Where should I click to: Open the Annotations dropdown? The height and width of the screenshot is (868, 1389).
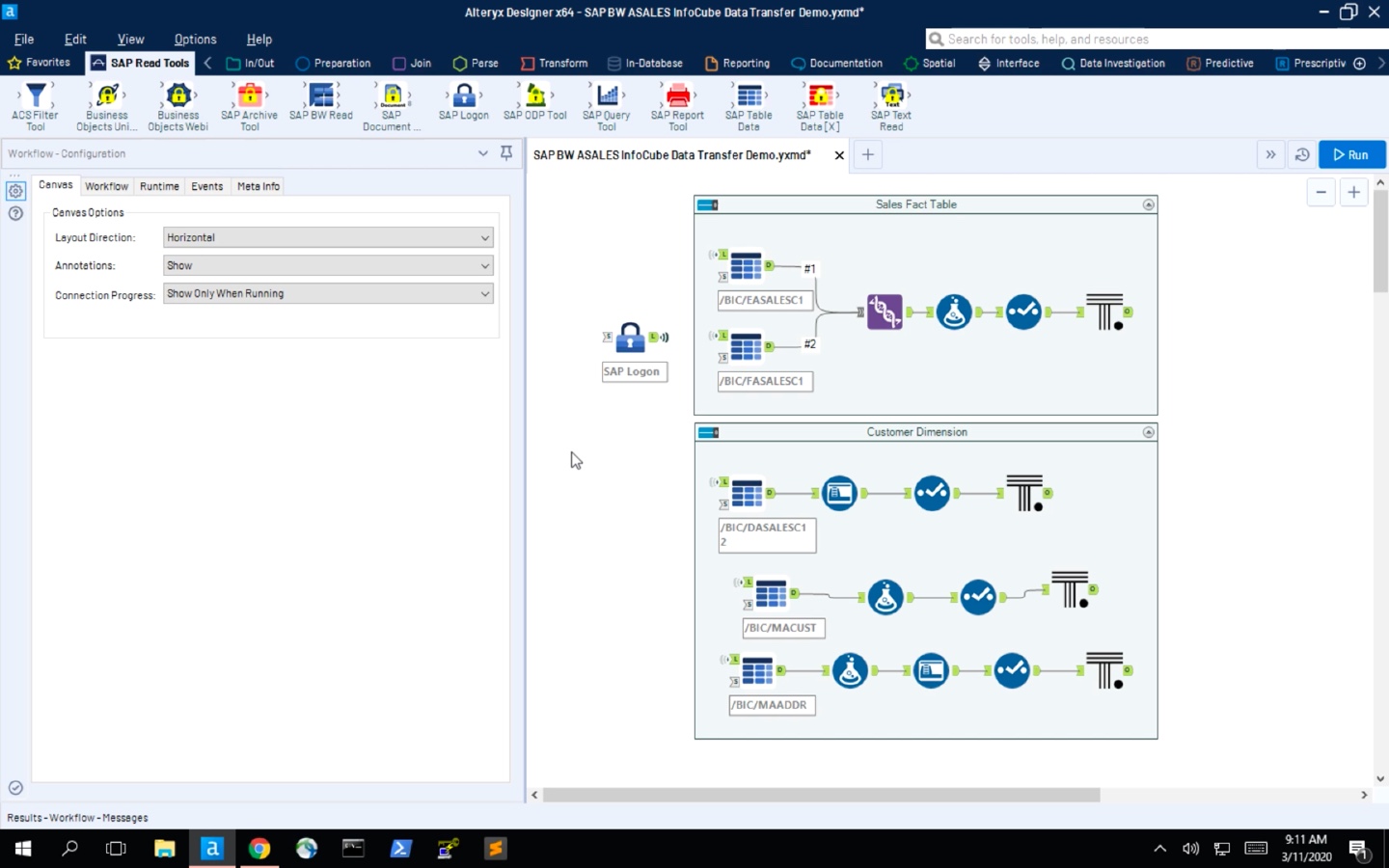[328, 265]
